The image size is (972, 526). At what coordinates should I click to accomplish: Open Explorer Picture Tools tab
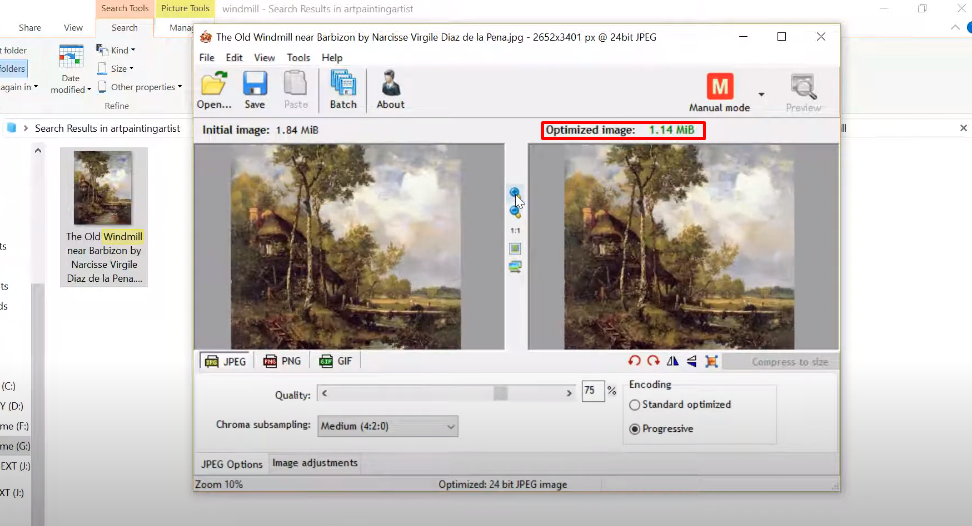[x=185, y=8]
